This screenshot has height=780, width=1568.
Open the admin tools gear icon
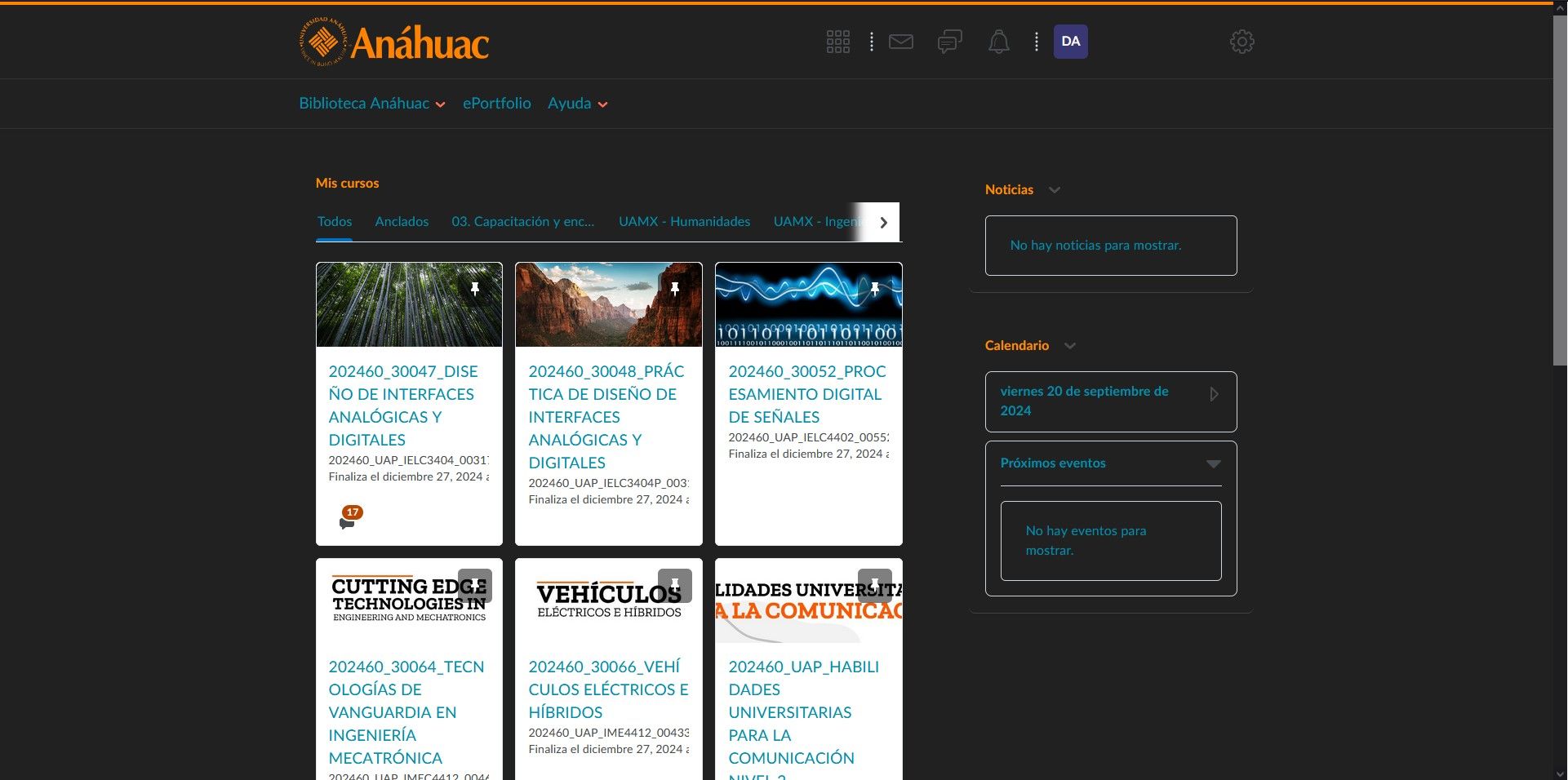[1242, 42]
